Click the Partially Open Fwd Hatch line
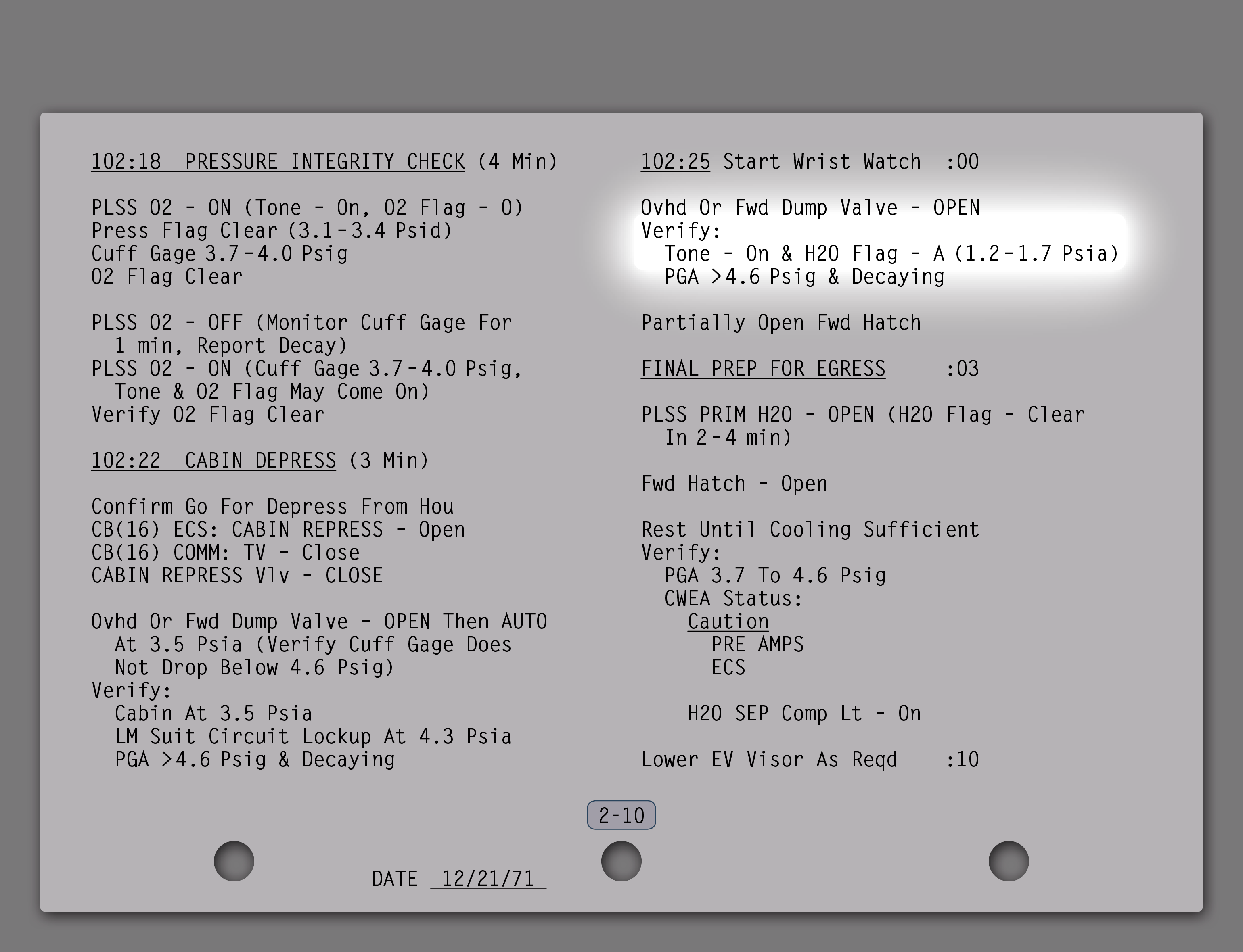1243x952 pixels. click(x=781, y=323)
